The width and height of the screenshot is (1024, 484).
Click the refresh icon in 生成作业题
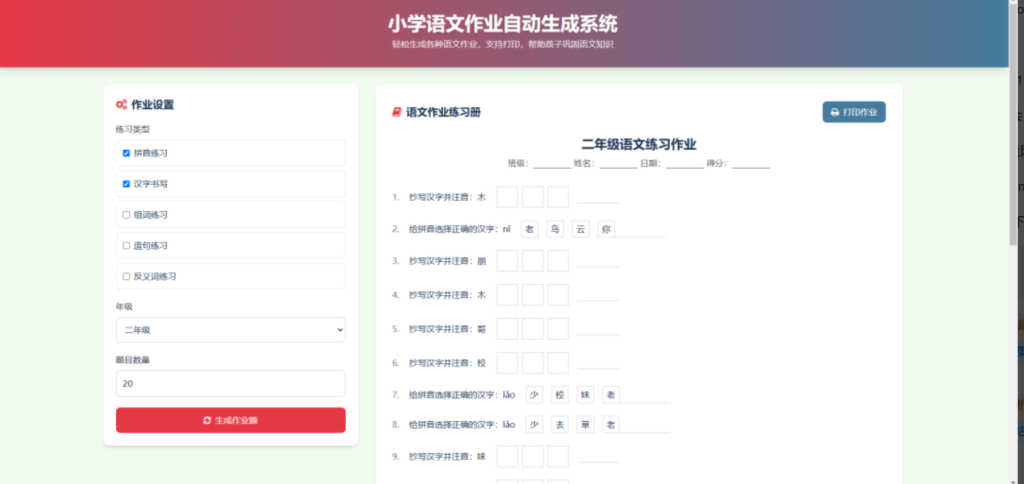pos(207,420)
